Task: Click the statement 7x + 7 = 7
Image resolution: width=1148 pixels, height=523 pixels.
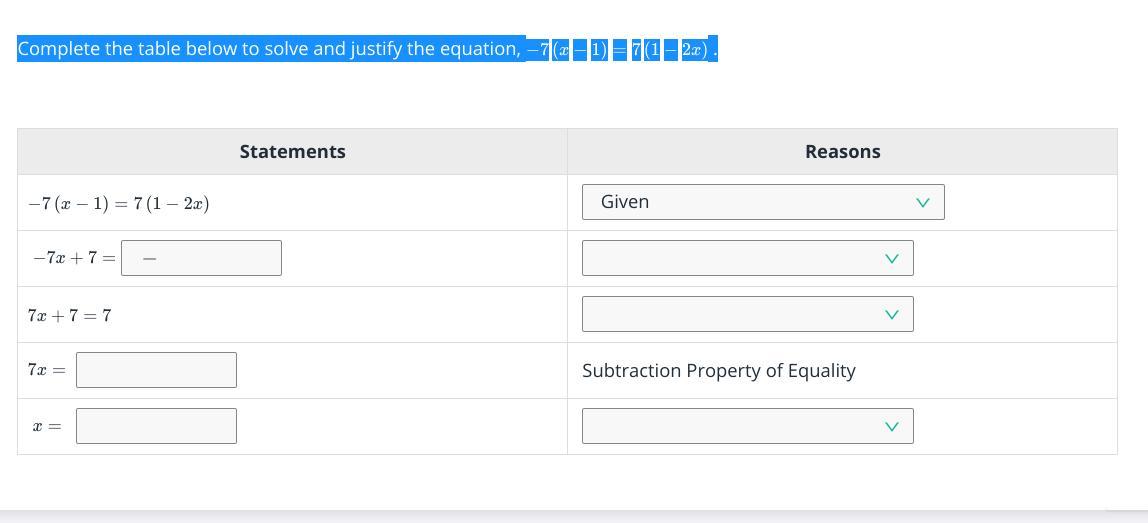Action: click(x=70, y=316)
